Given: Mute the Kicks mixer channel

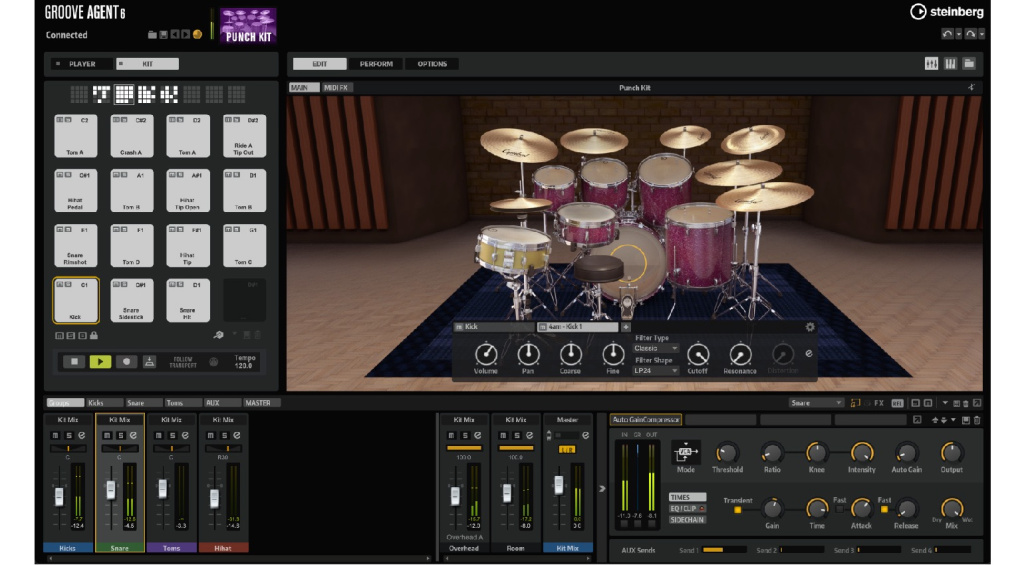Looking at the screenshot, I should pyautogui.click(x=57, y=435).
